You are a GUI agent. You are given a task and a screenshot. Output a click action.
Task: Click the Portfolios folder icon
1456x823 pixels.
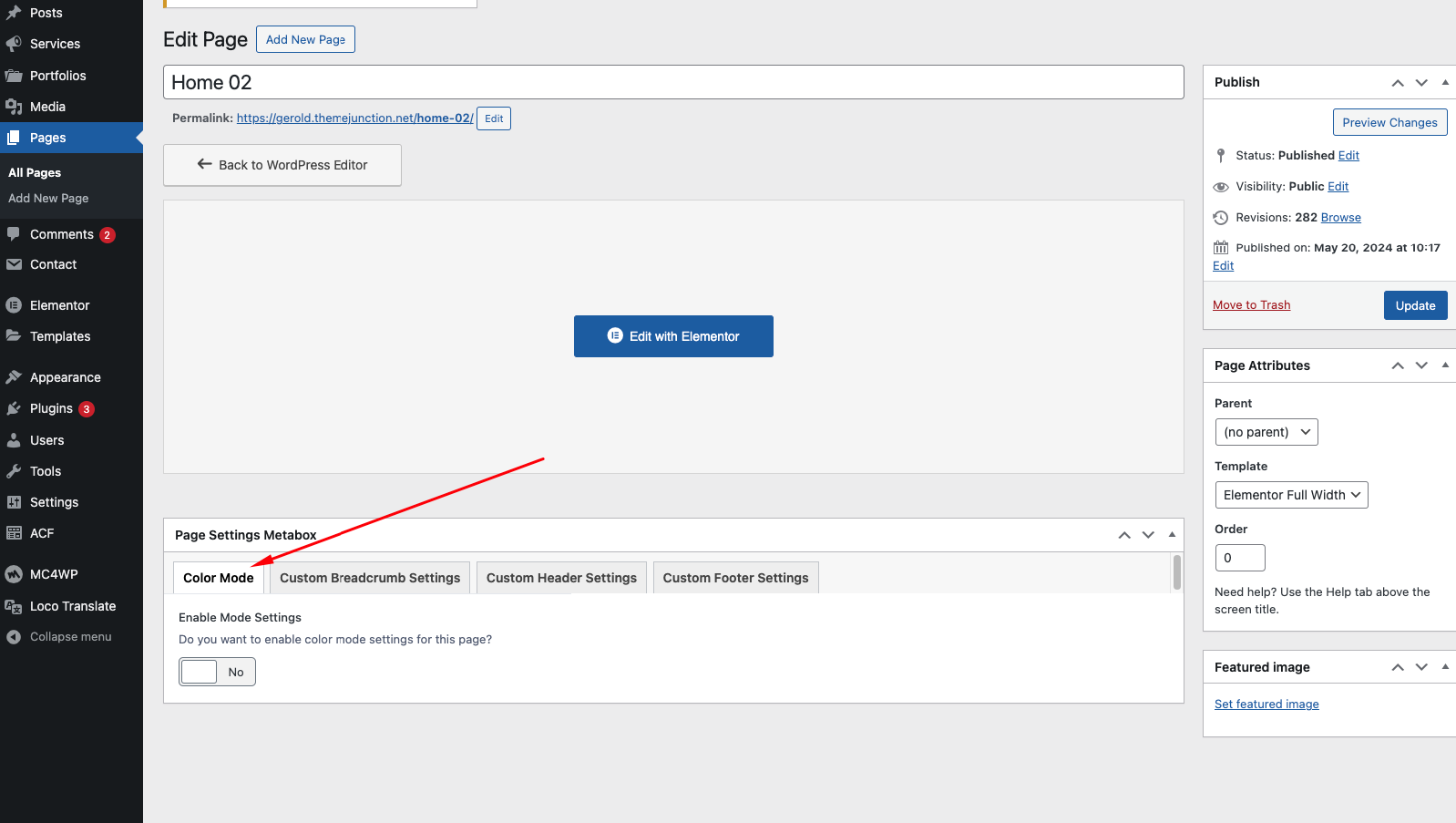pos(14,76)
